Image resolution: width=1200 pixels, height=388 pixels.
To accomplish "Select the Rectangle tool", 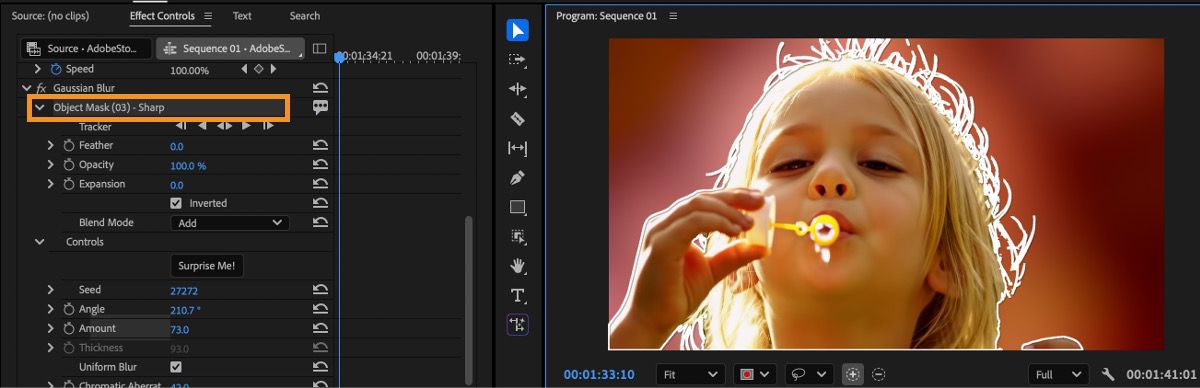I will click(x=518, y=207).
